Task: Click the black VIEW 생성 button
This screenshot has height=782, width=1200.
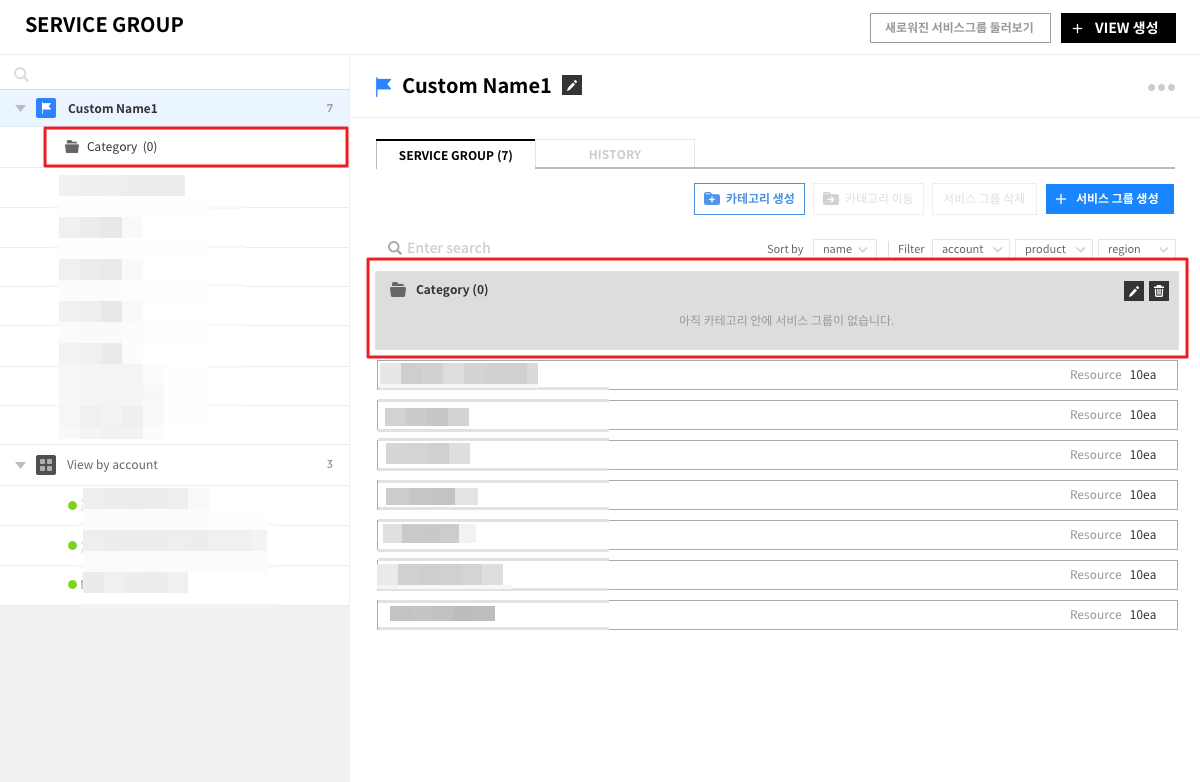Action: [x=1118, y=28]
